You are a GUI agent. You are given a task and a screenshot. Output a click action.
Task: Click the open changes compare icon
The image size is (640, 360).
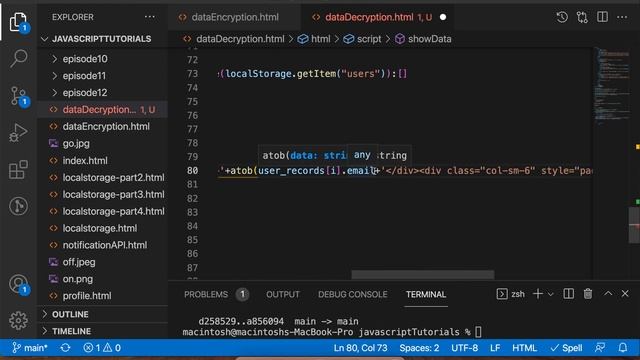tap(582, 17)
